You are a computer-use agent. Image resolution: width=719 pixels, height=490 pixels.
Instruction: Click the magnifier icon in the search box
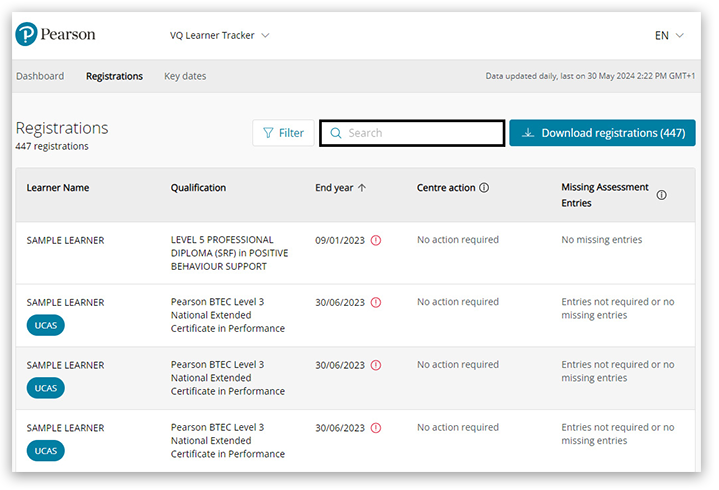pos(336,133)
